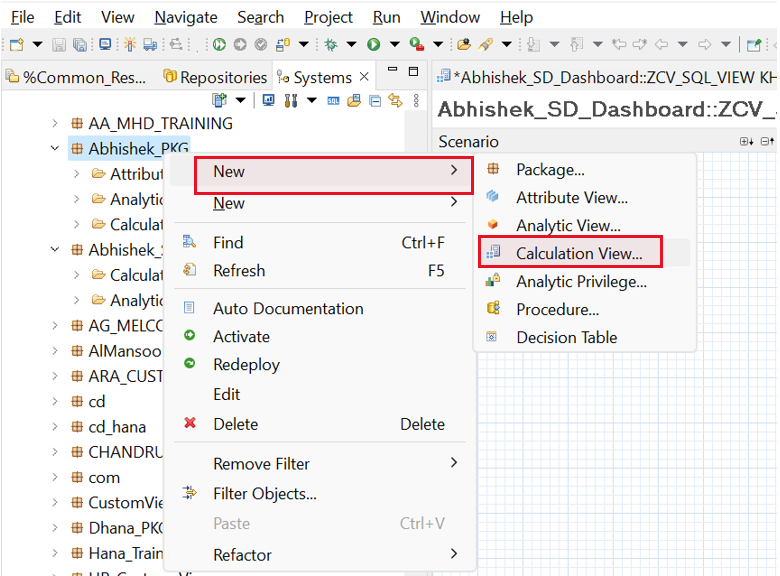Click the Package icon in New submenu
Viewport: 780px width, 576px height.
pyautogui.click(x=492, y=170)
